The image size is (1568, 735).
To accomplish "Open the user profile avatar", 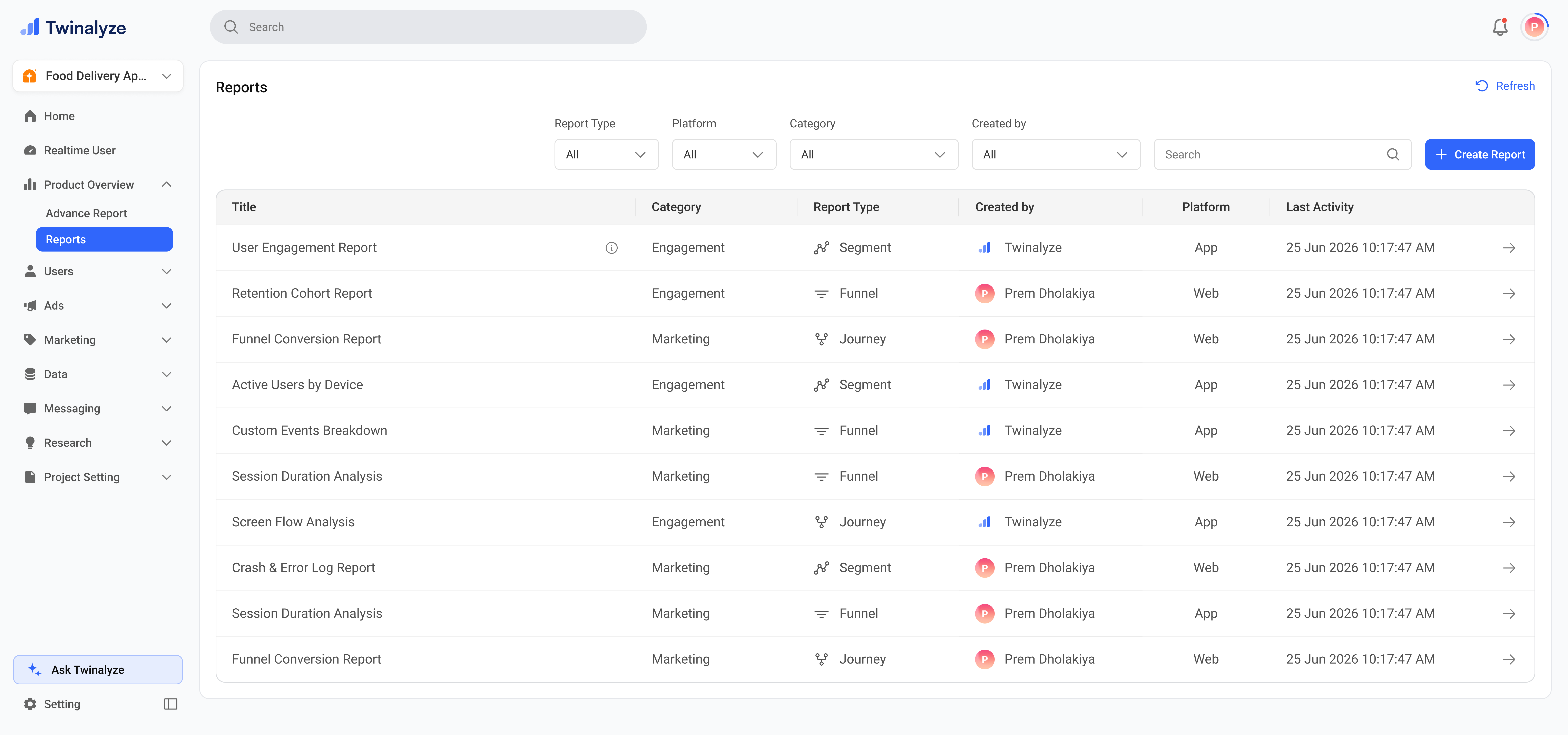I will click(1534, 27).
